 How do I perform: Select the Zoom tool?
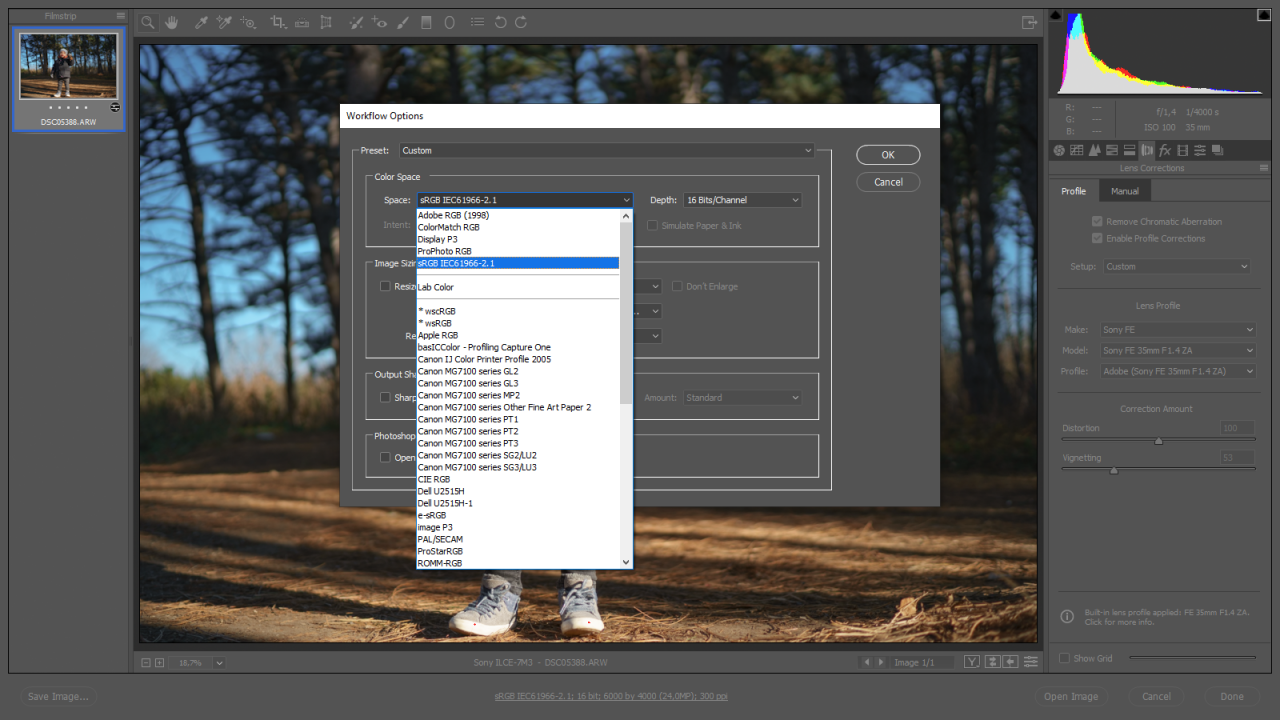coord(147,22)
